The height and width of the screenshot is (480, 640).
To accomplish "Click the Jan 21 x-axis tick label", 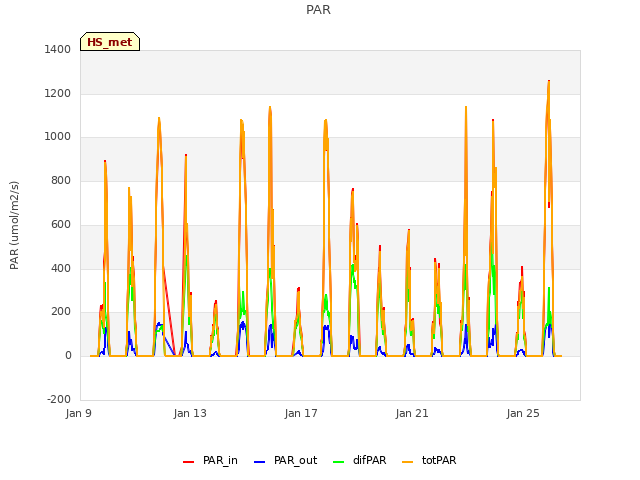I will (x=412, y=413).
